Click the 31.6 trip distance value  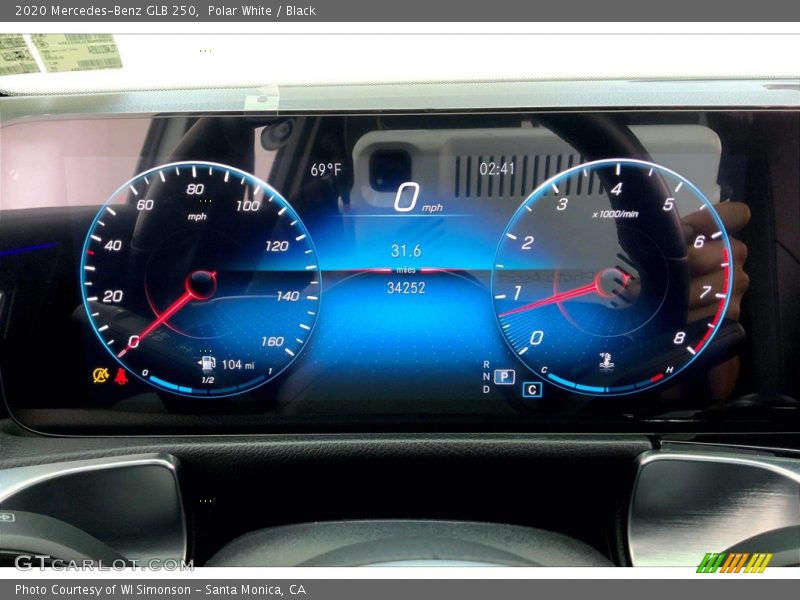tap(406, 251)
